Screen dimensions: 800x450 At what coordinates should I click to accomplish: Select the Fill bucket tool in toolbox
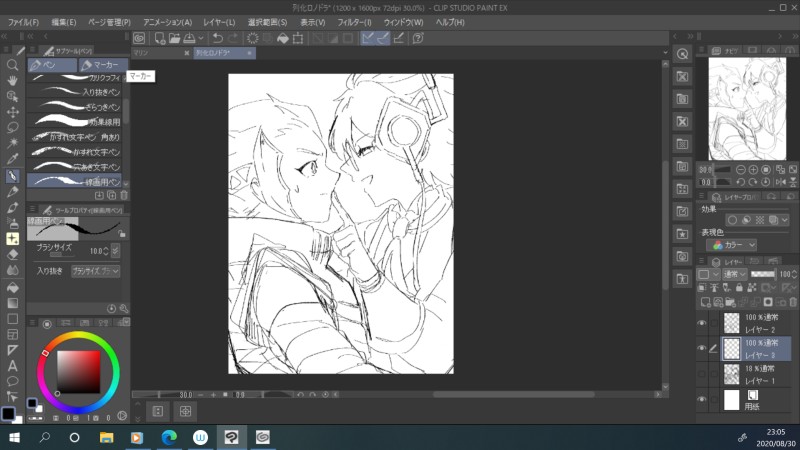click(x=12, y=287)
